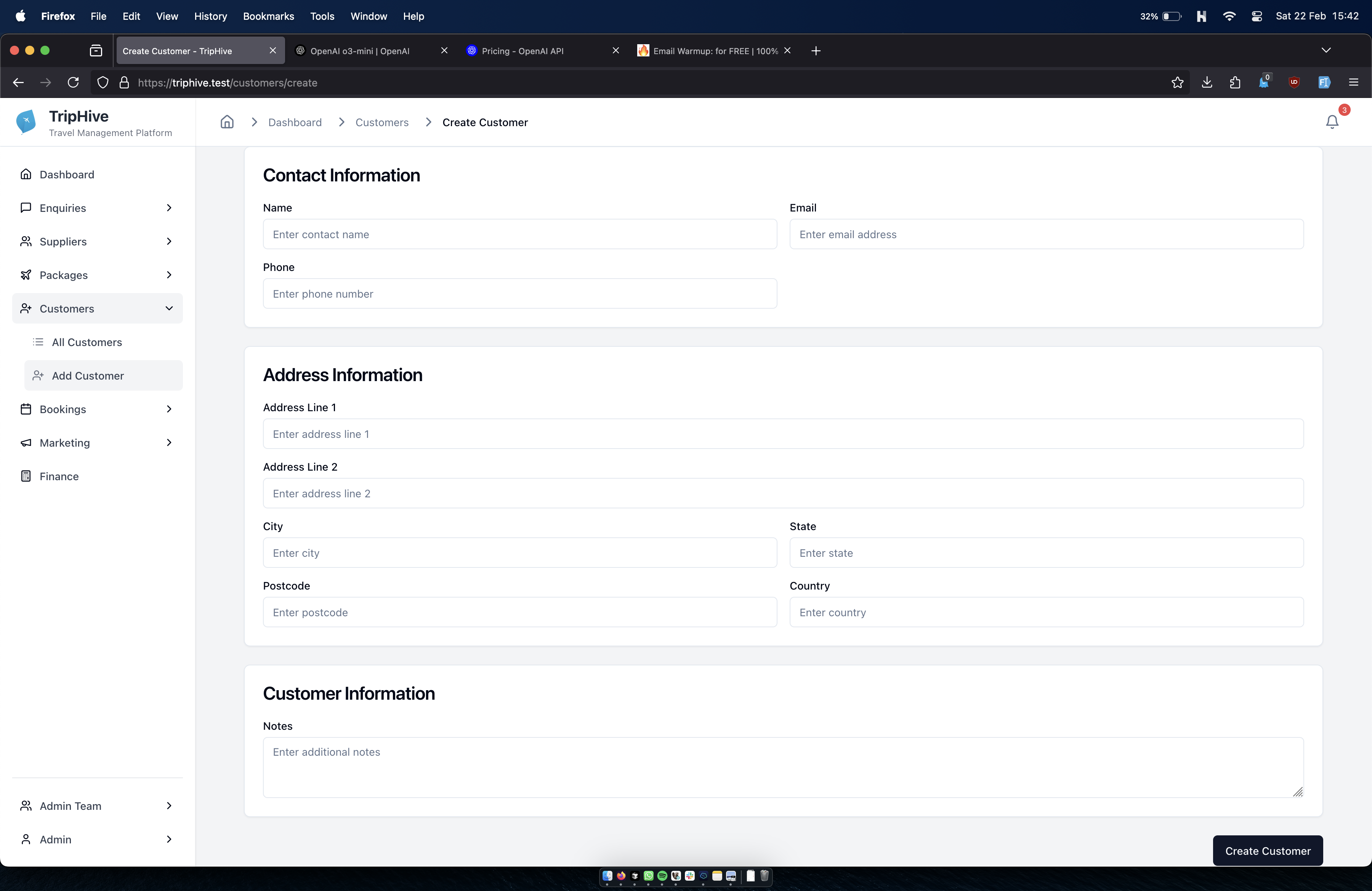Open the Firefox hamburger menu
This screenshot has height=891, width=1372.
pyautogui.click(x=1354, y=82)
